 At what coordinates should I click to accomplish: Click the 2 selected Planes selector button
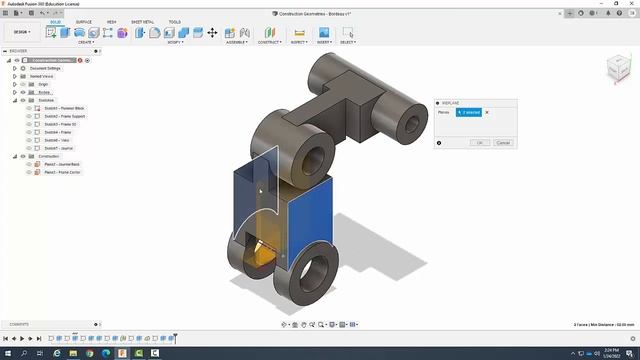469,112
